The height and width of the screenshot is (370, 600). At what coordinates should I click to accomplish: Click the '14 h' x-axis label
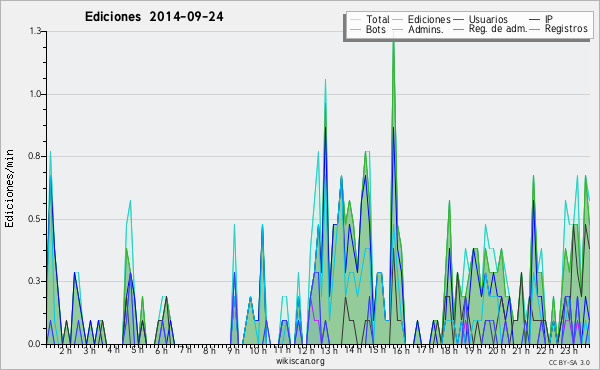coord(354,350)
